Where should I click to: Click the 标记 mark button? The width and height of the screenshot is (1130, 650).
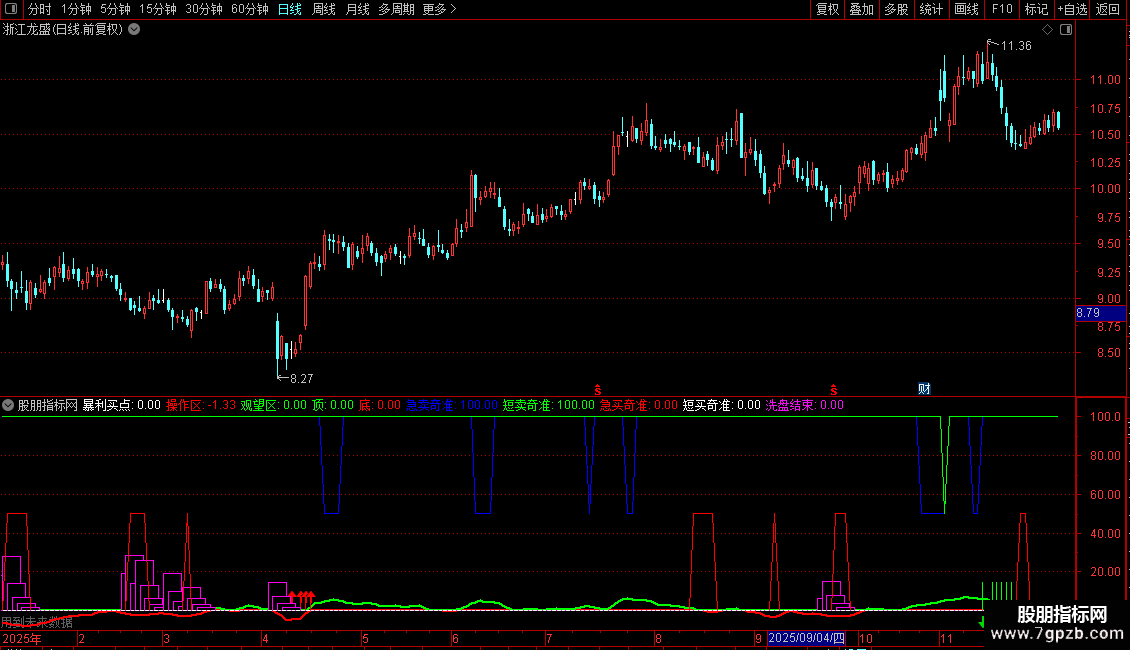(x=1036, y=9)
